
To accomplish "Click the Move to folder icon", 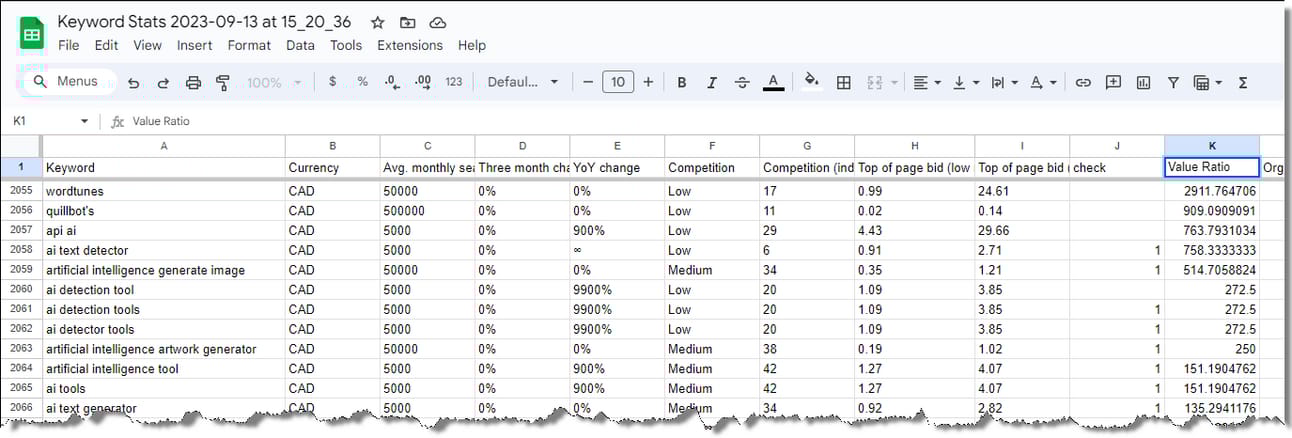I will point(407,22).
